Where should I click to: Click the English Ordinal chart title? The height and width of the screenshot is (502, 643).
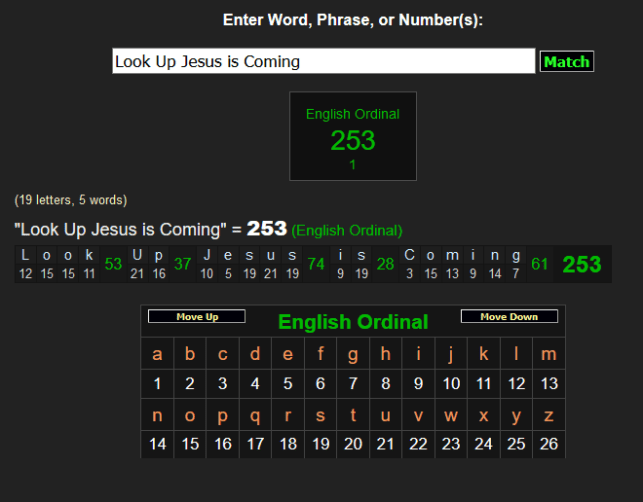click(x=353, y=322)
